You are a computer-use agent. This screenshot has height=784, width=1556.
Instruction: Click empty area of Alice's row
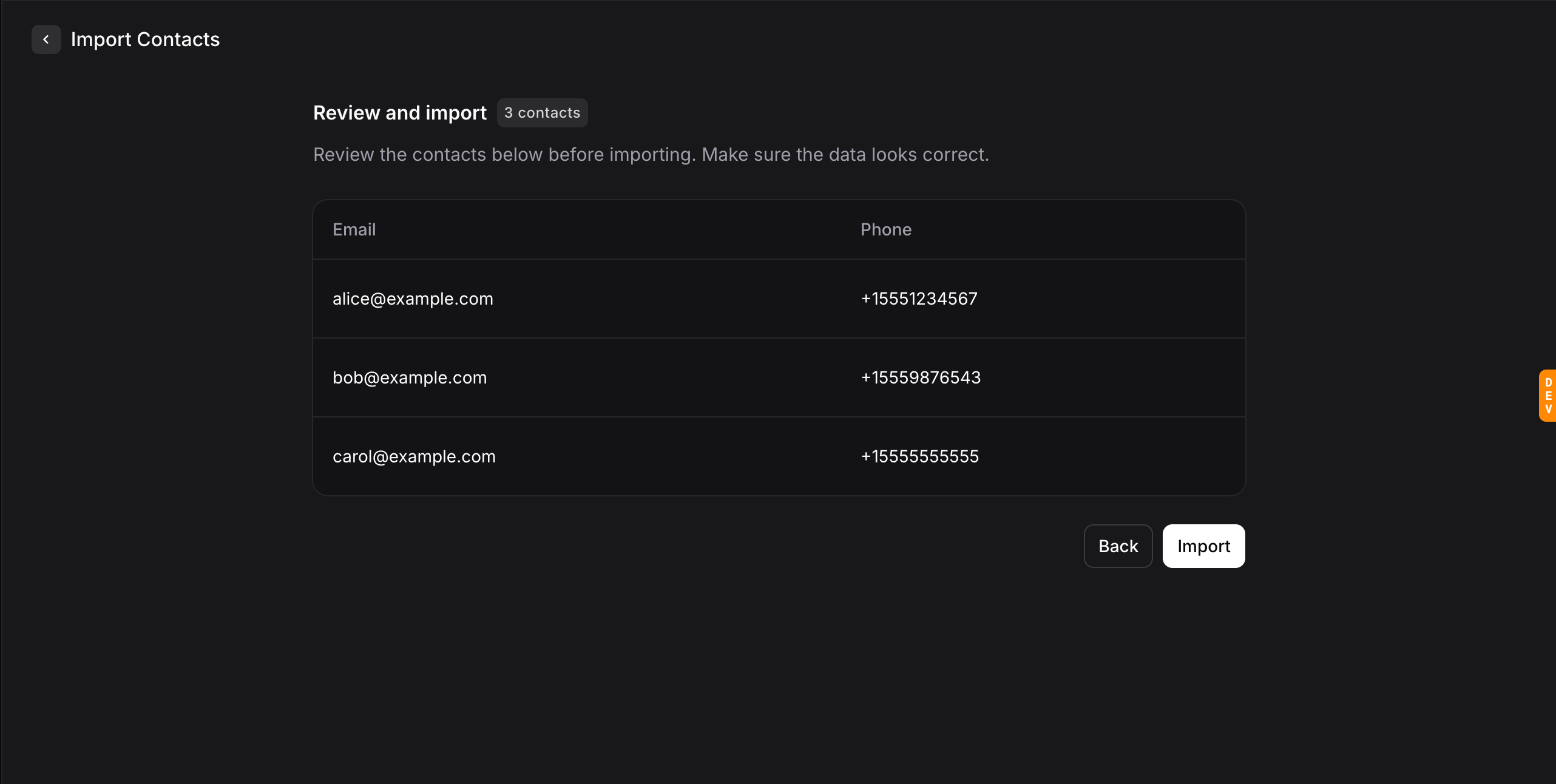(x=668, y=299)
